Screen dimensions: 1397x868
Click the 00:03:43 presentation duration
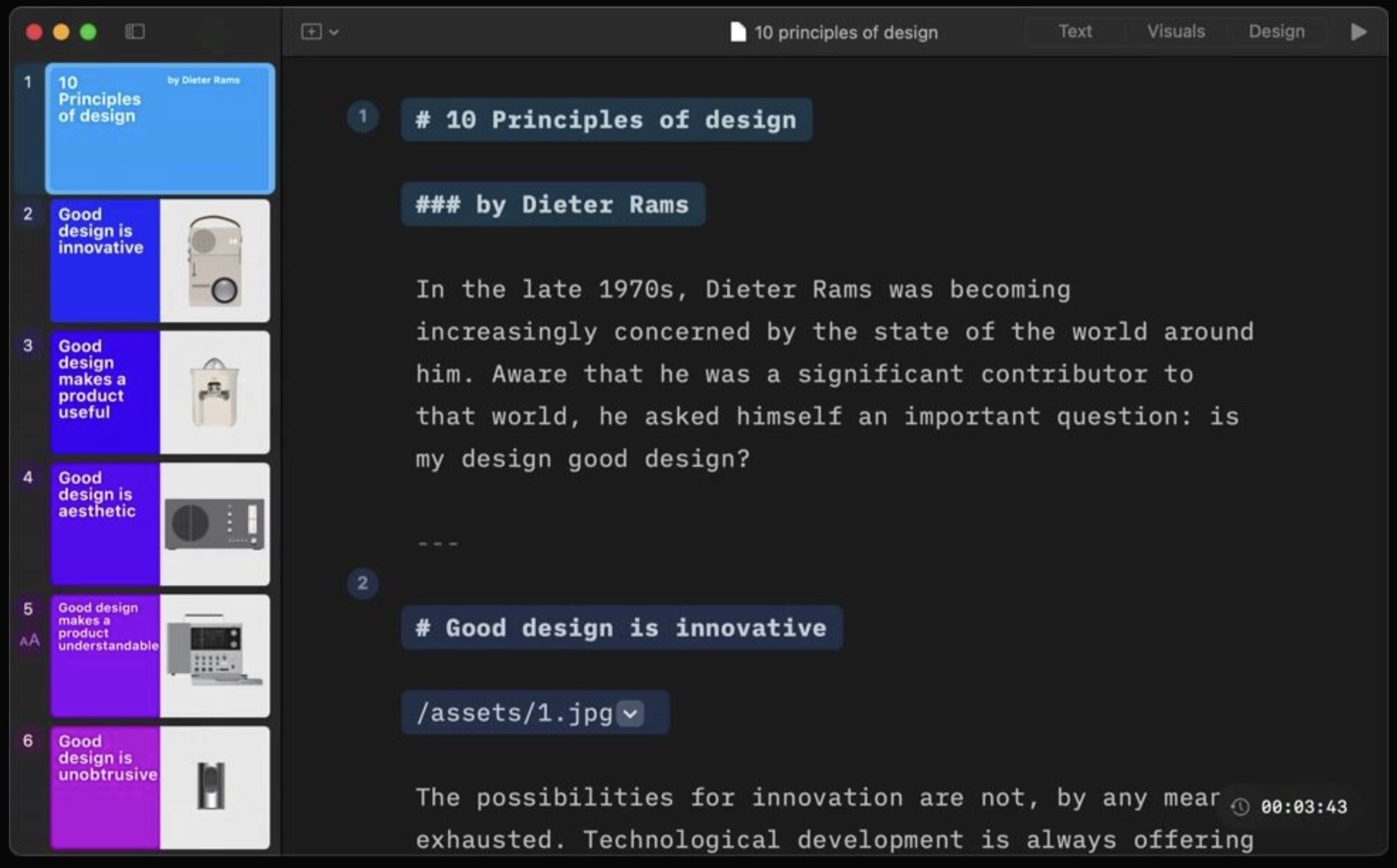click(x=1303, y=807)
